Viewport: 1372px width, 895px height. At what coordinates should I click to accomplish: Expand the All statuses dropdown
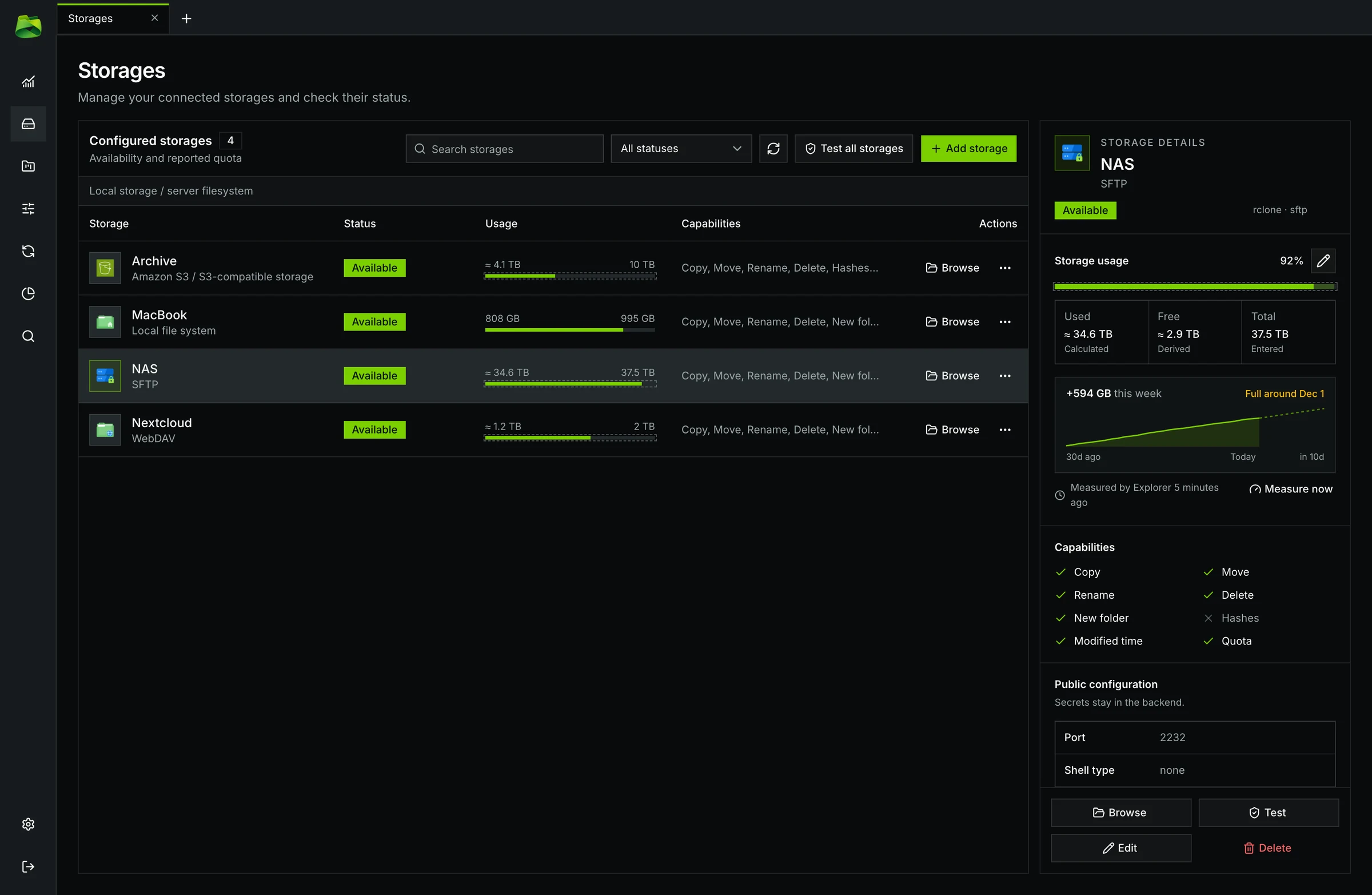(681, 149)
